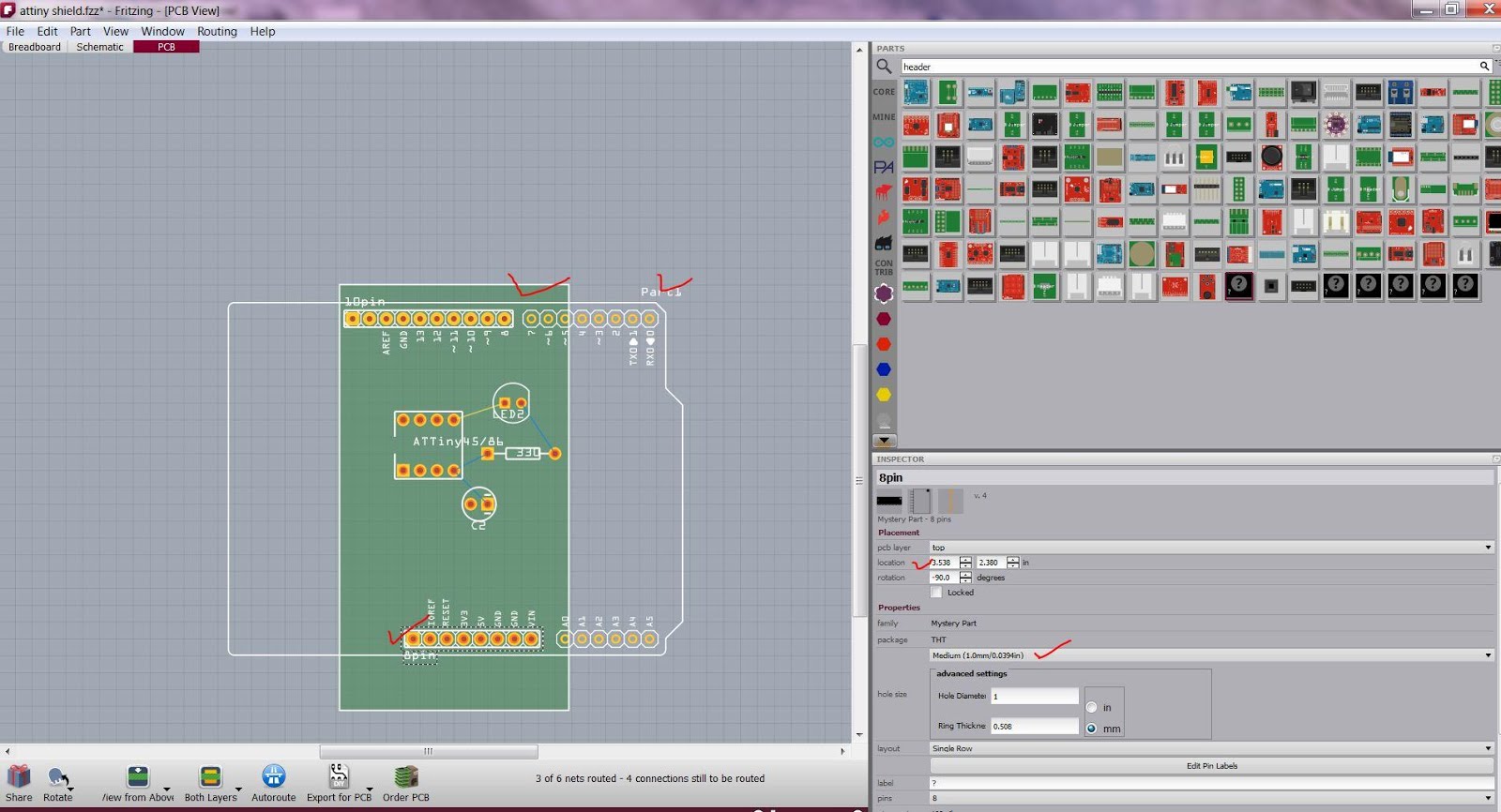Click the Both Layers icon
The image size is (1501, 812).
[x=210, y=776]
